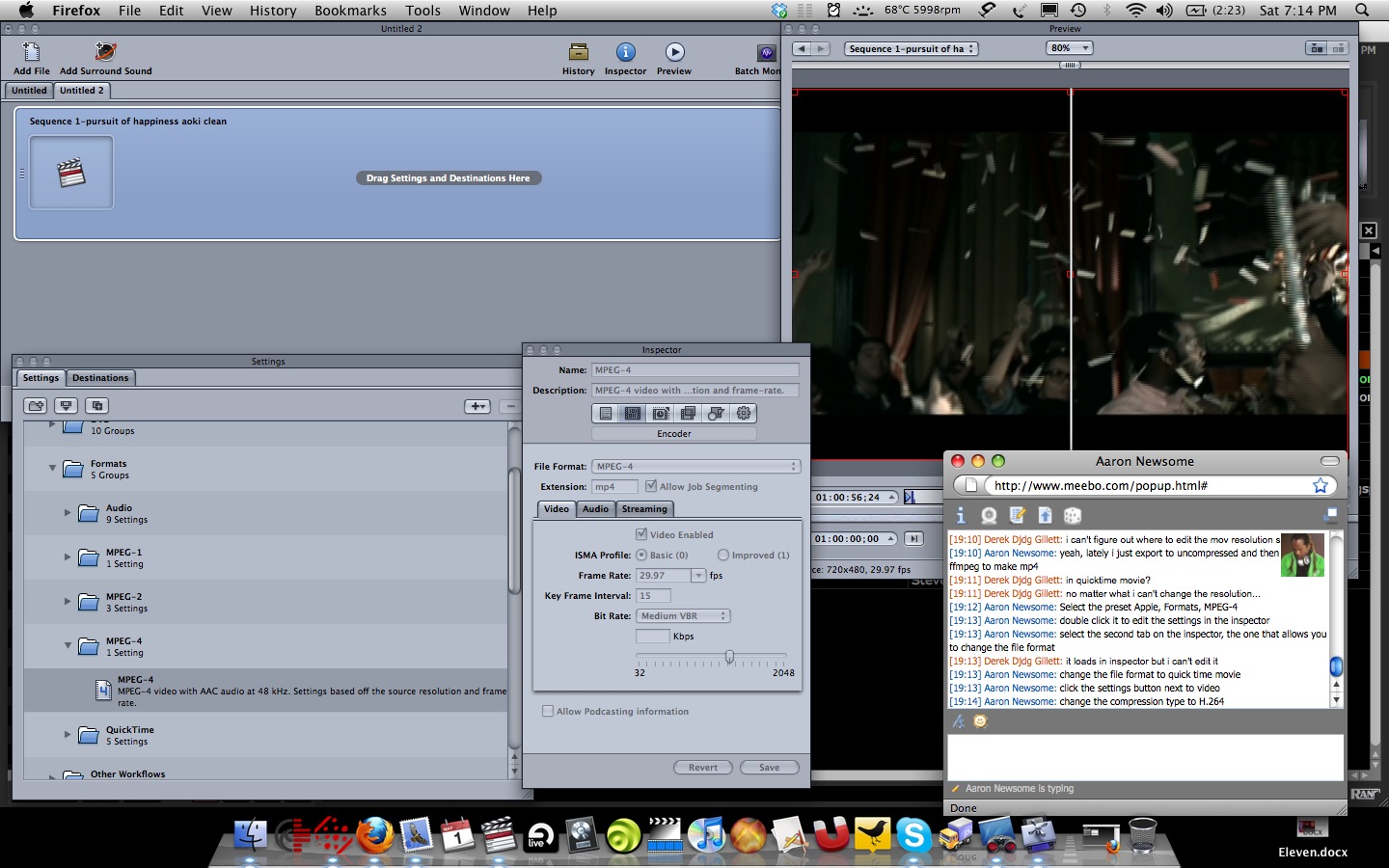The height and width of the screenshot is (868, 1389).
Task: Click the Save button in Inspector
Action: [x=769, y=768]
